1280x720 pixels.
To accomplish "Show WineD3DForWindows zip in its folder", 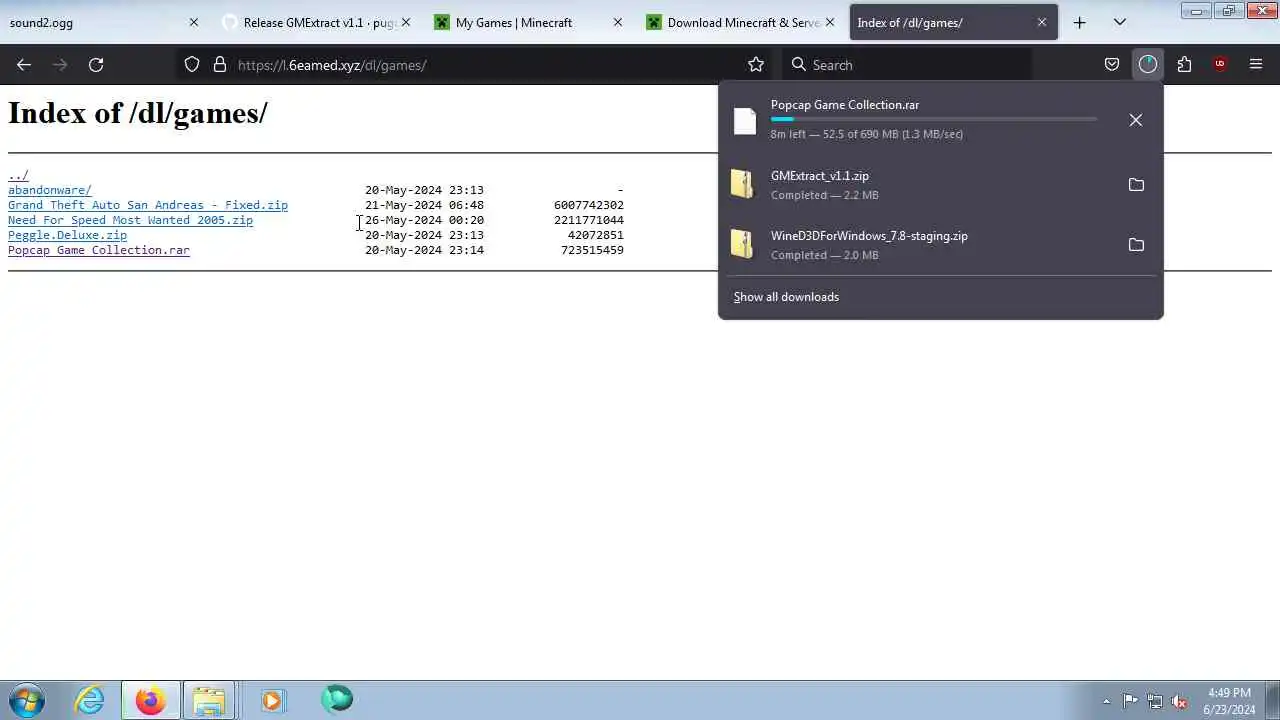I will pyautogui.click(x=1136, y=245).
